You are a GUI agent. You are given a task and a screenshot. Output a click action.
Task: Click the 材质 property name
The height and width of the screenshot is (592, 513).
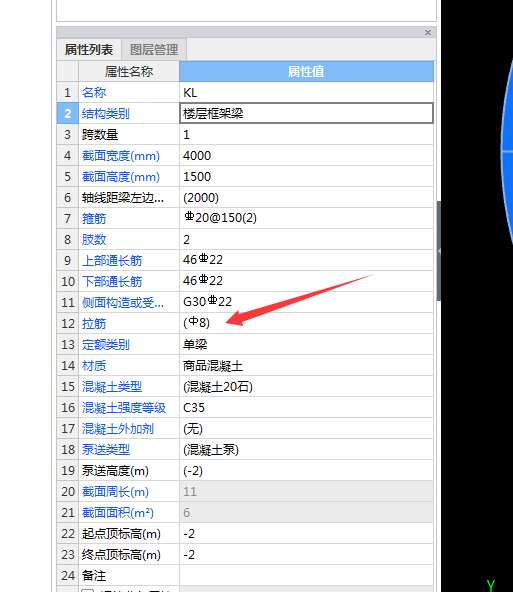tap(94, 365)
